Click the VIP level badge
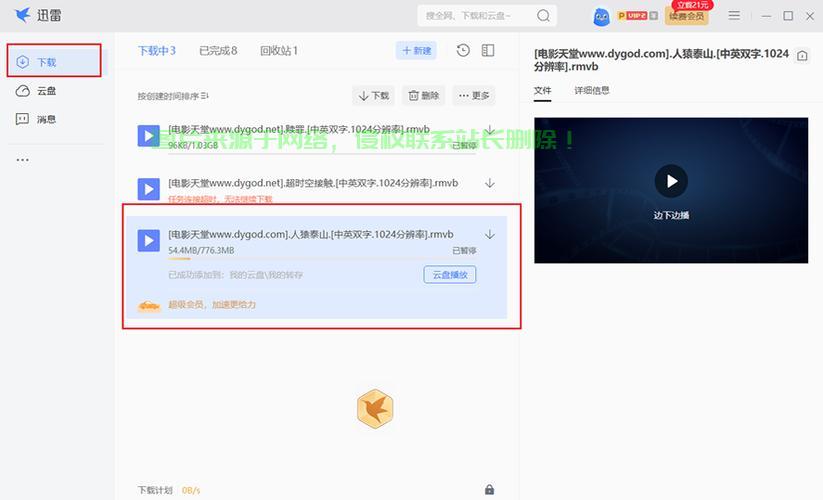 tap(637, 16)
